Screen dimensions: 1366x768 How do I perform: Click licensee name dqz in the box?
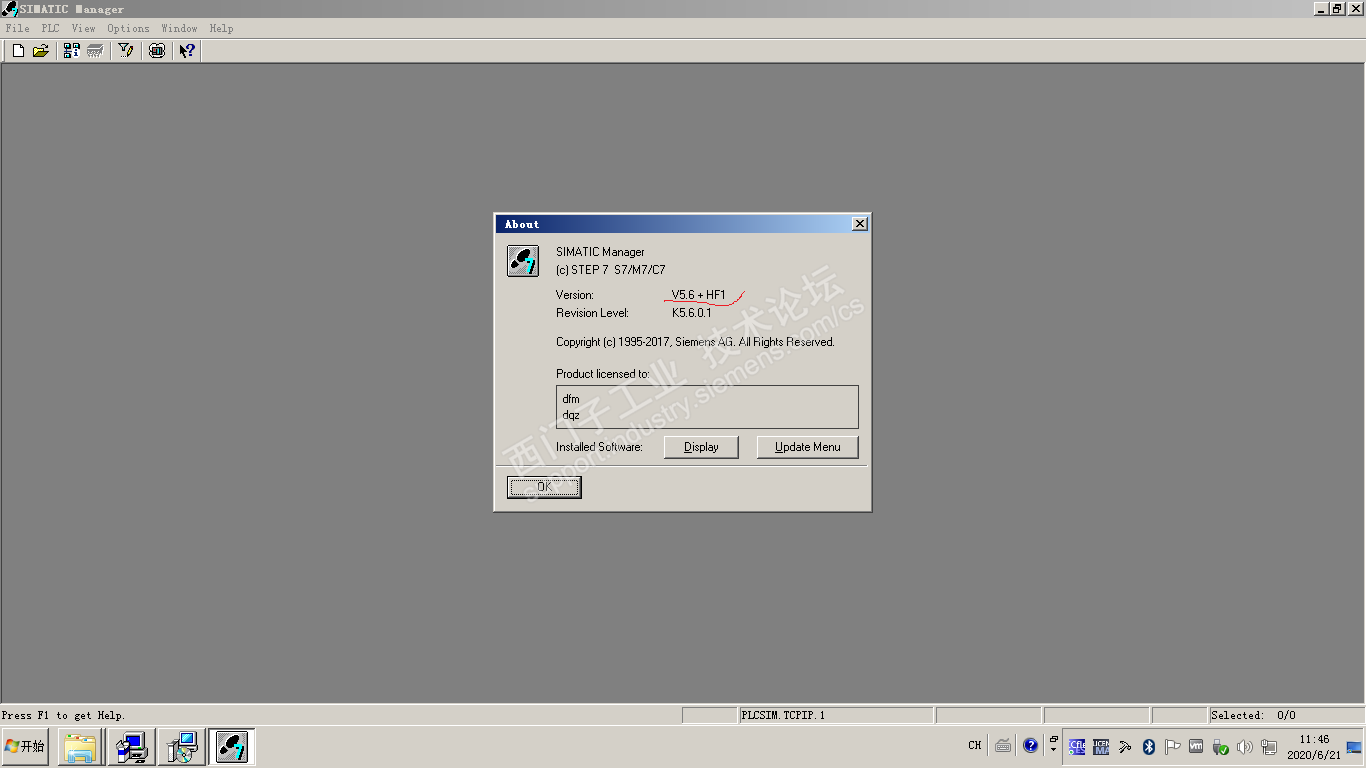[x=571, y=415]
